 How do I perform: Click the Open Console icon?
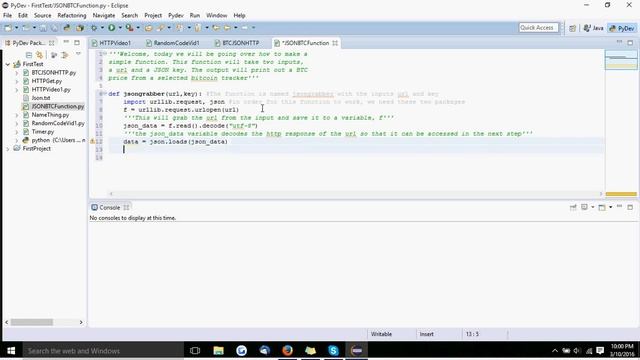pyautogui.click(x=602, y=207)
